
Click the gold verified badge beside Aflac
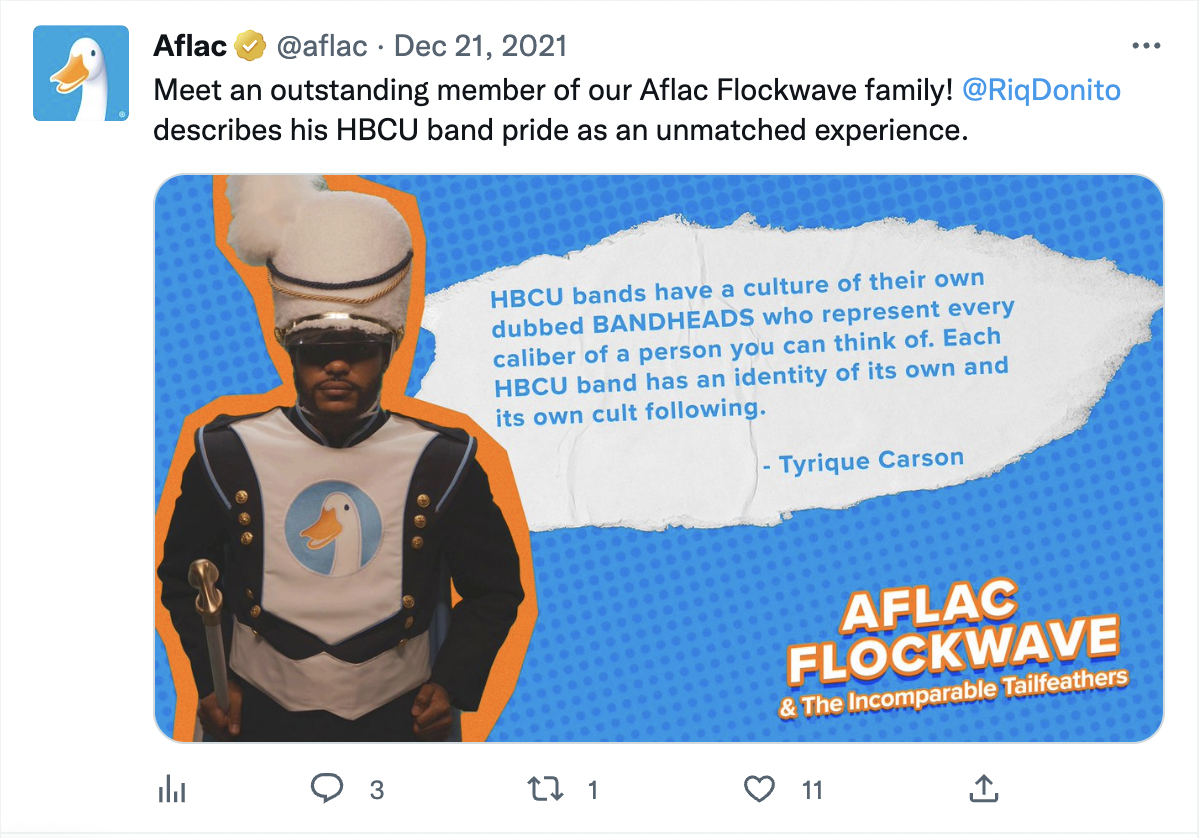pyautogui.click(x=249, y=46)
